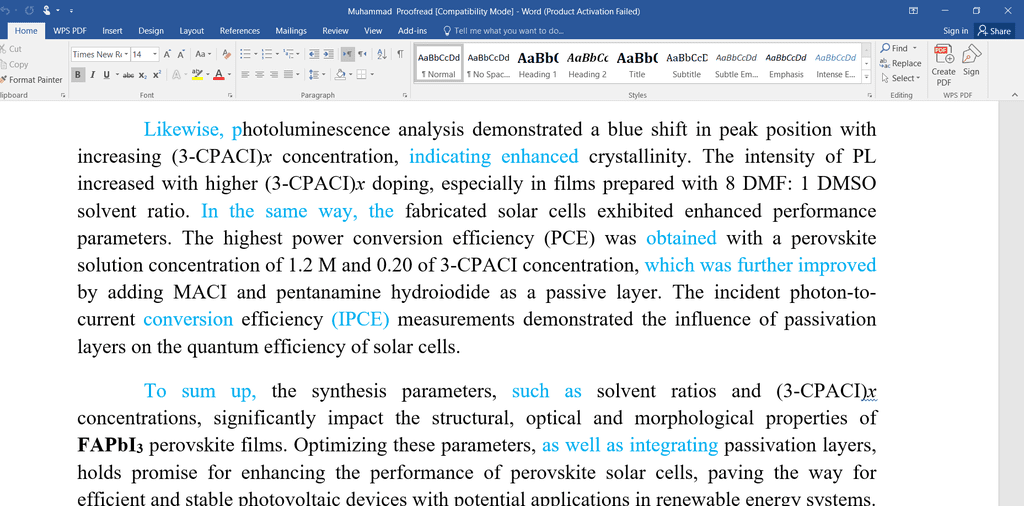Open WPS PDF tab
This screenshot has height=506, width=1024.
(70, 31)
